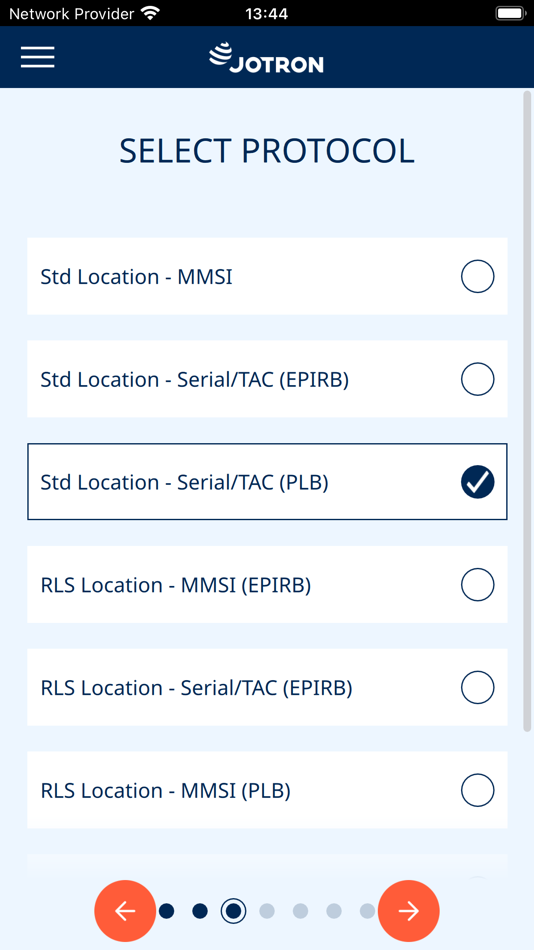
Task: Select the Std Location - MMSI radio button
Action: pos(478,276)
